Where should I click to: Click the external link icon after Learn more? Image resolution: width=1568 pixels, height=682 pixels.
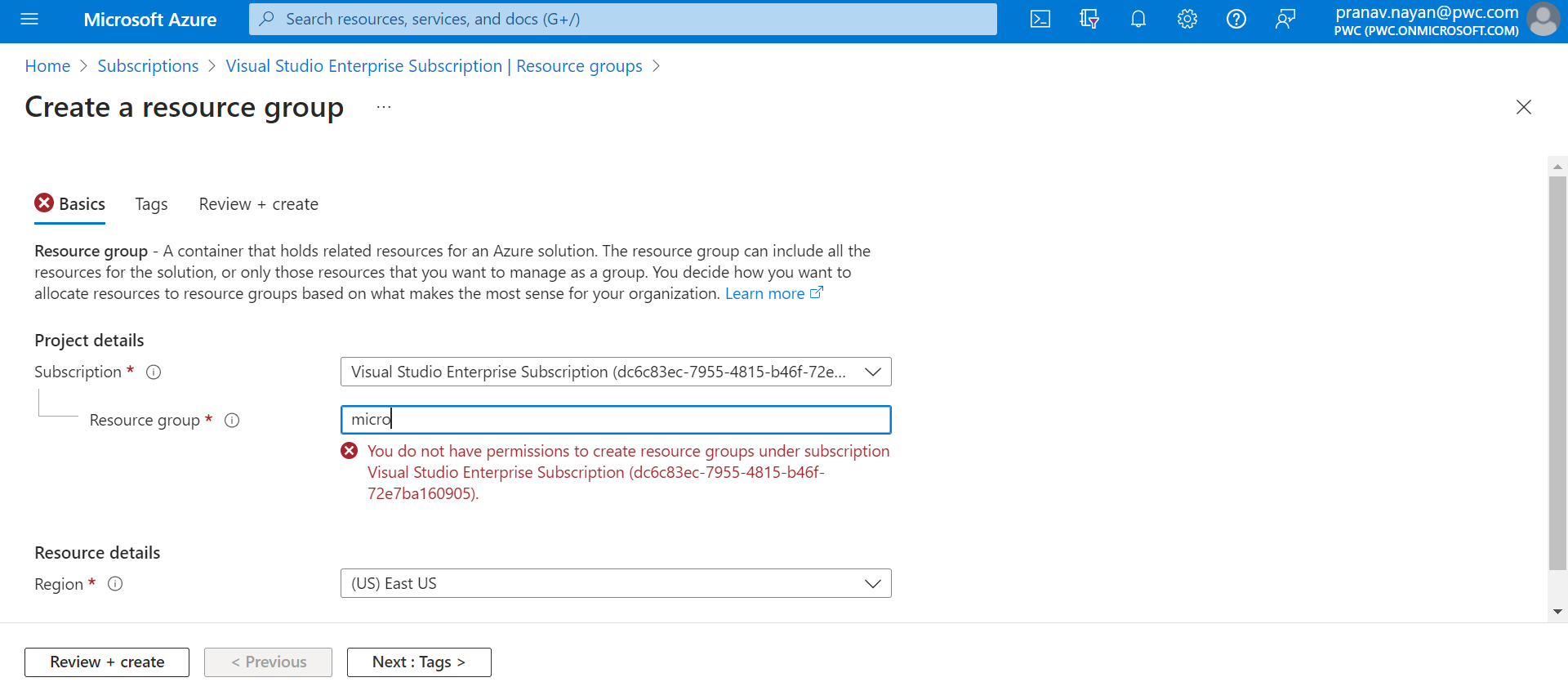coord(817,292)
